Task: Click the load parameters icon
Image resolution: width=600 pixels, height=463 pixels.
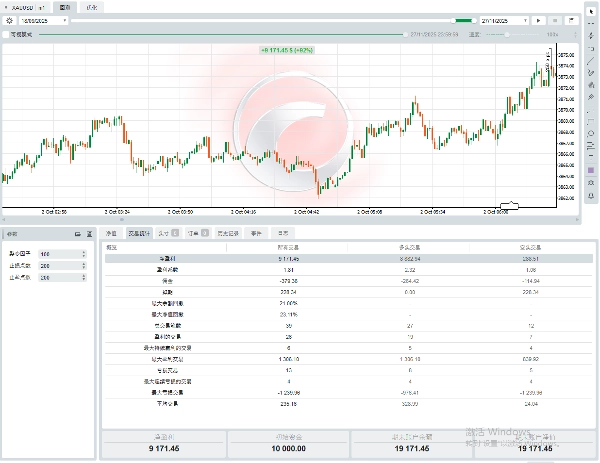Action: coord(78,233)
